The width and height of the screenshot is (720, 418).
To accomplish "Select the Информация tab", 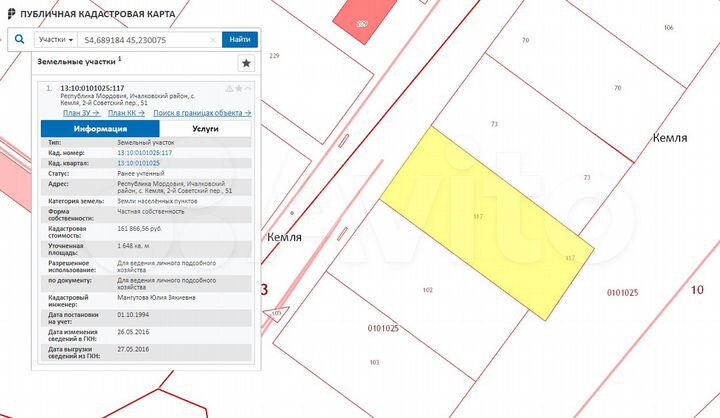I will point(100,129).
